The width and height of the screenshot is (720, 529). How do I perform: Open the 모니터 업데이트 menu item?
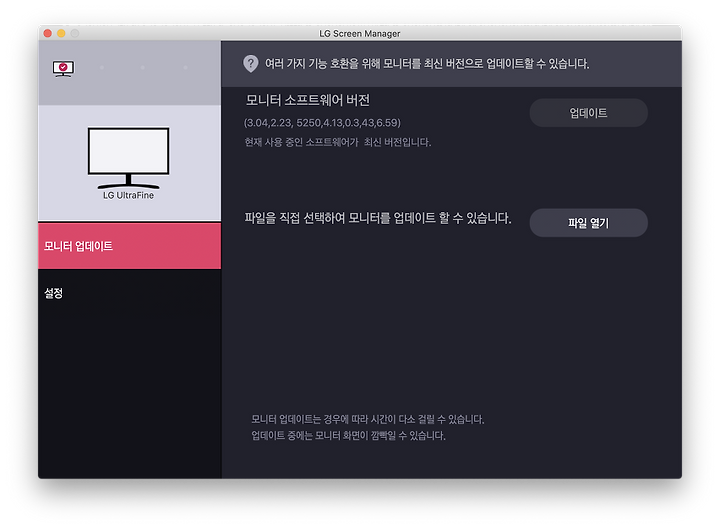click(129, 246)
